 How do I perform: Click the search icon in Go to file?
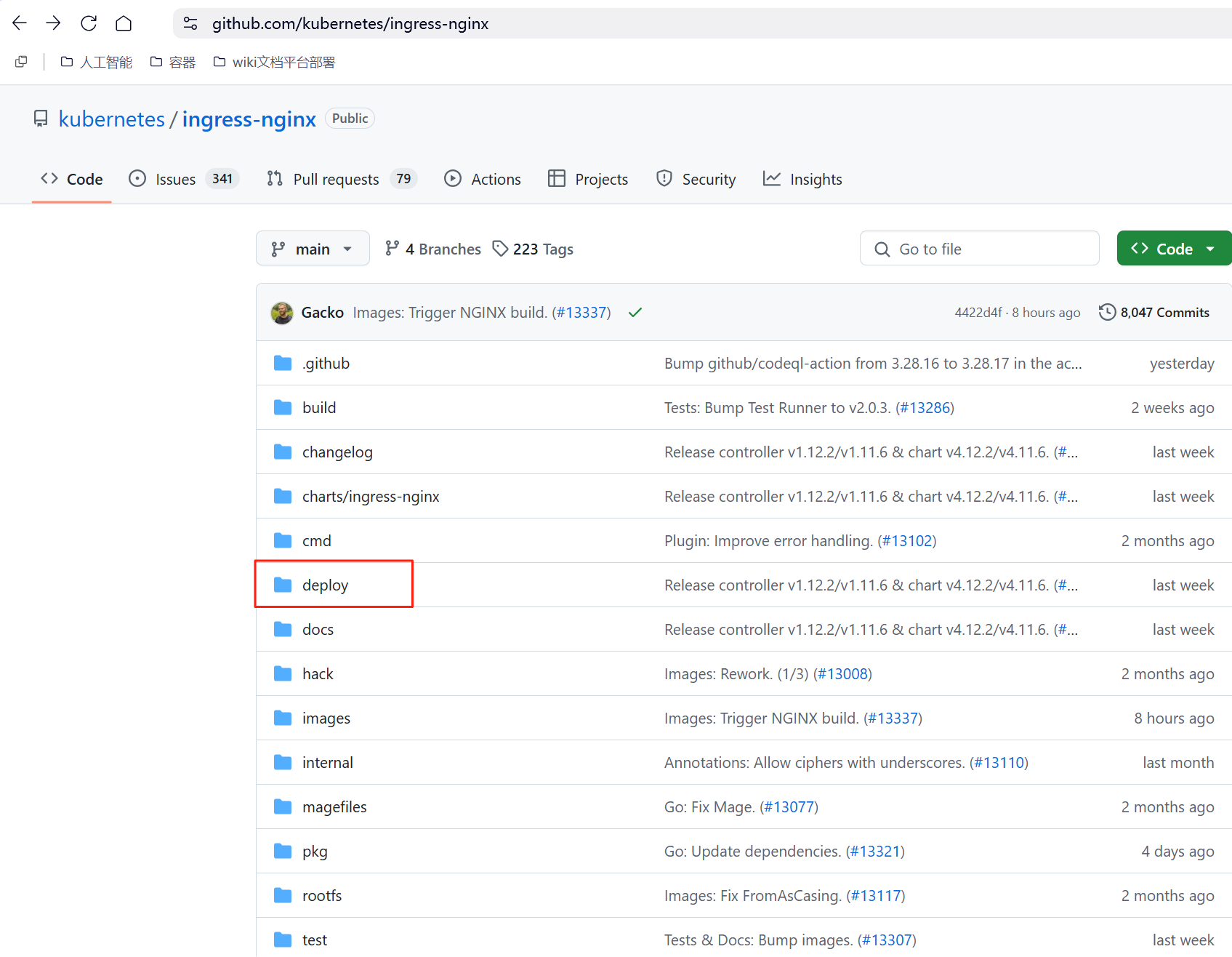(882, 249)
